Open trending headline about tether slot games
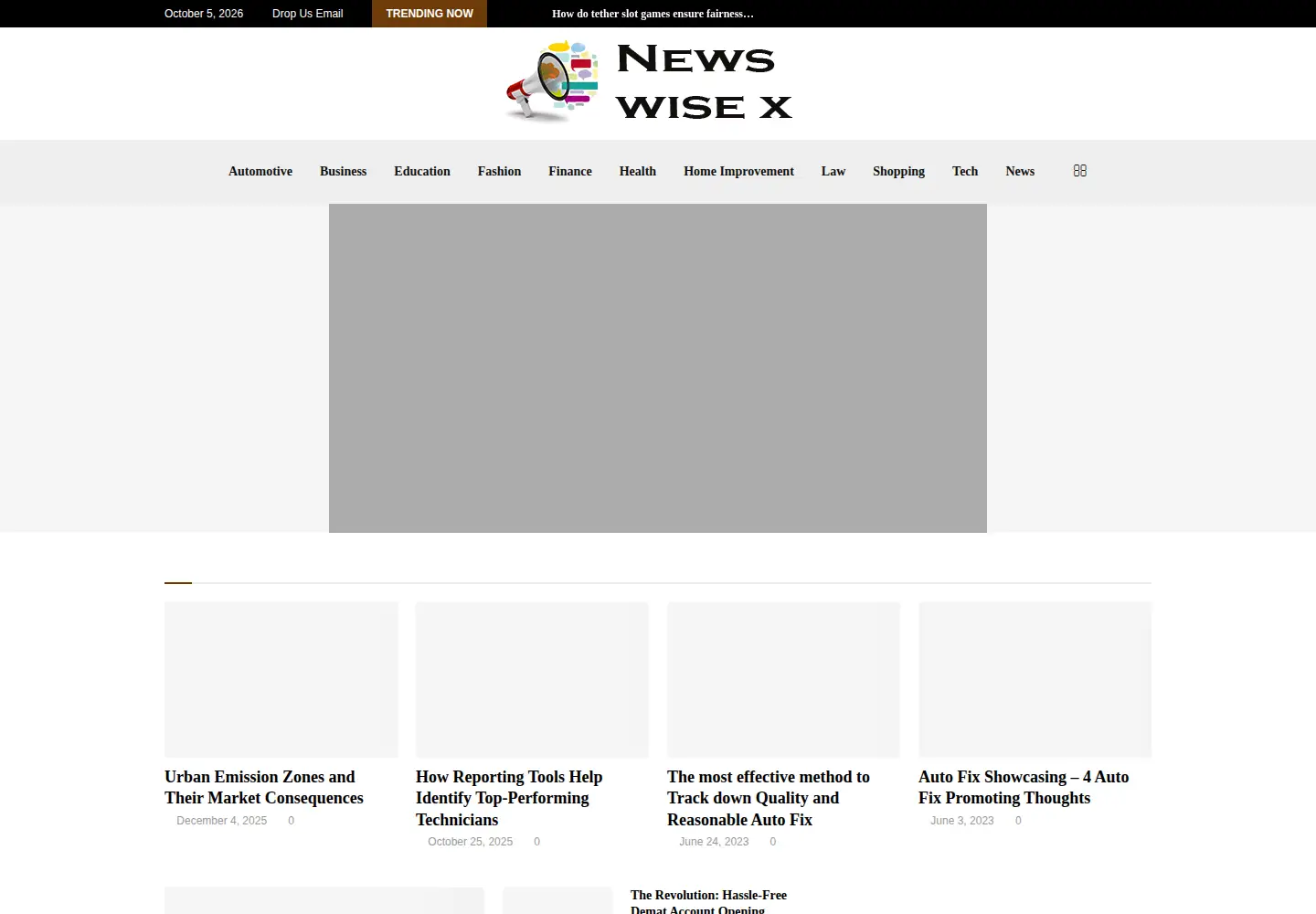 tap(653, 14)
